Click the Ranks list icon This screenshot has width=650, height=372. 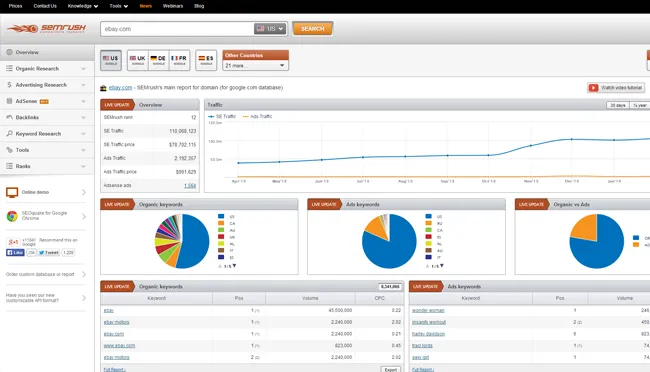point(9,166)
